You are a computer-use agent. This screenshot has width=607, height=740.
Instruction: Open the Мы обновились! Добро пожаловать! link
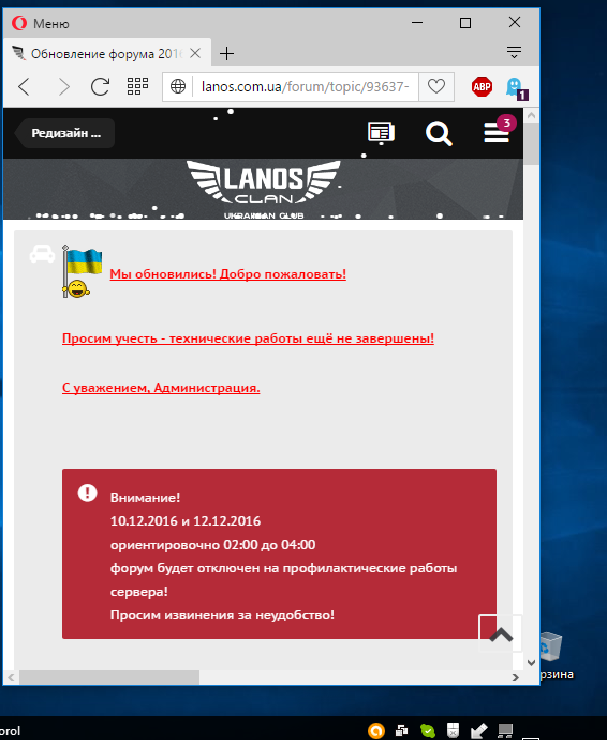[227, 274]
